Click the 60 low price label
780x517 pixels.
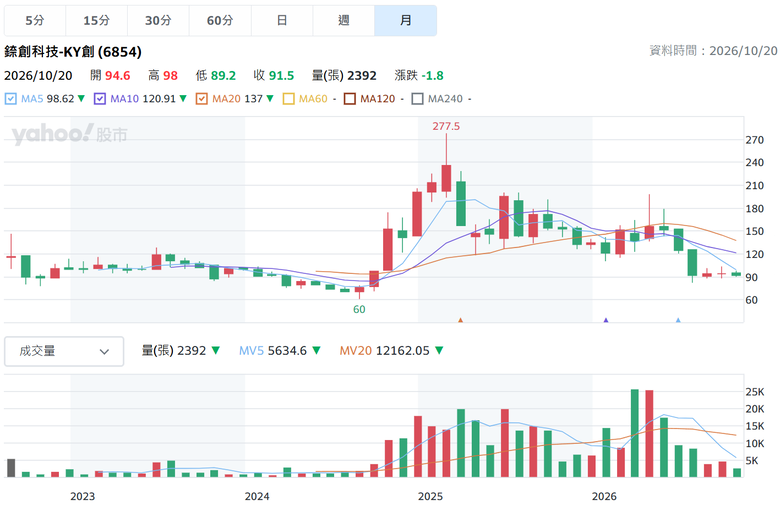[359, 310]
